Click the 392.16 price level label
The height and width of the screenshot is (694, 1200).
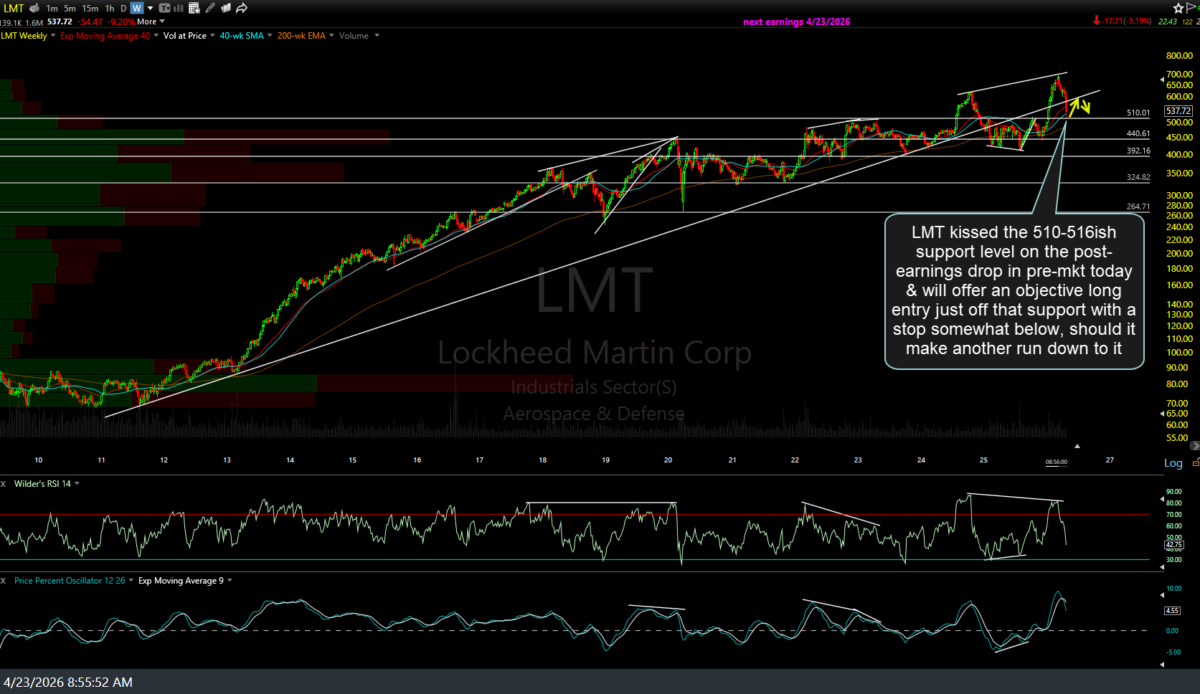click(1137, 151)
